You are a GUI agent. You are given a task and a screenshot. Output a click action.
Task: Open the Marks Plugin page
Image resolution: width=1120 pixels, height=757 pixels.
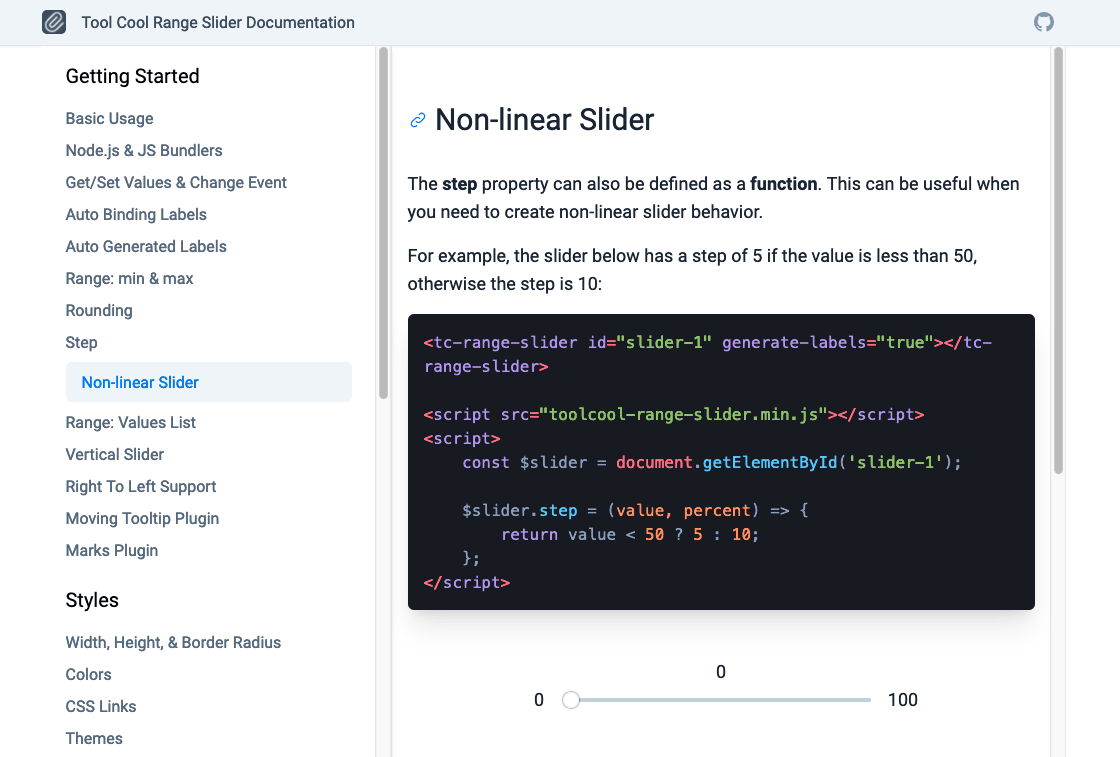111,550
